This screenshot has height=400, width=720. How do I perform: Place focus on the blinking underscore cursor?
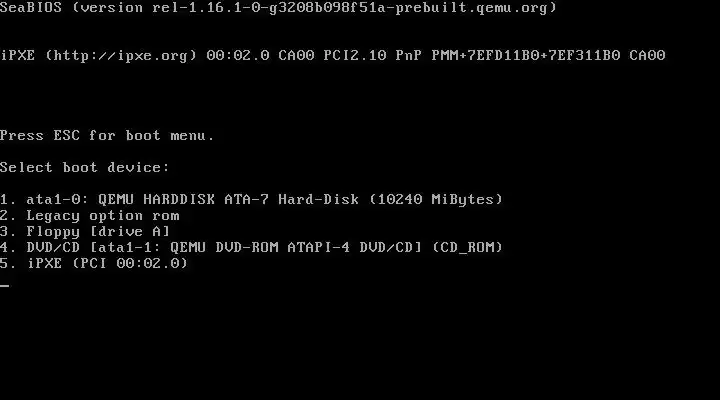click(5, 285)
